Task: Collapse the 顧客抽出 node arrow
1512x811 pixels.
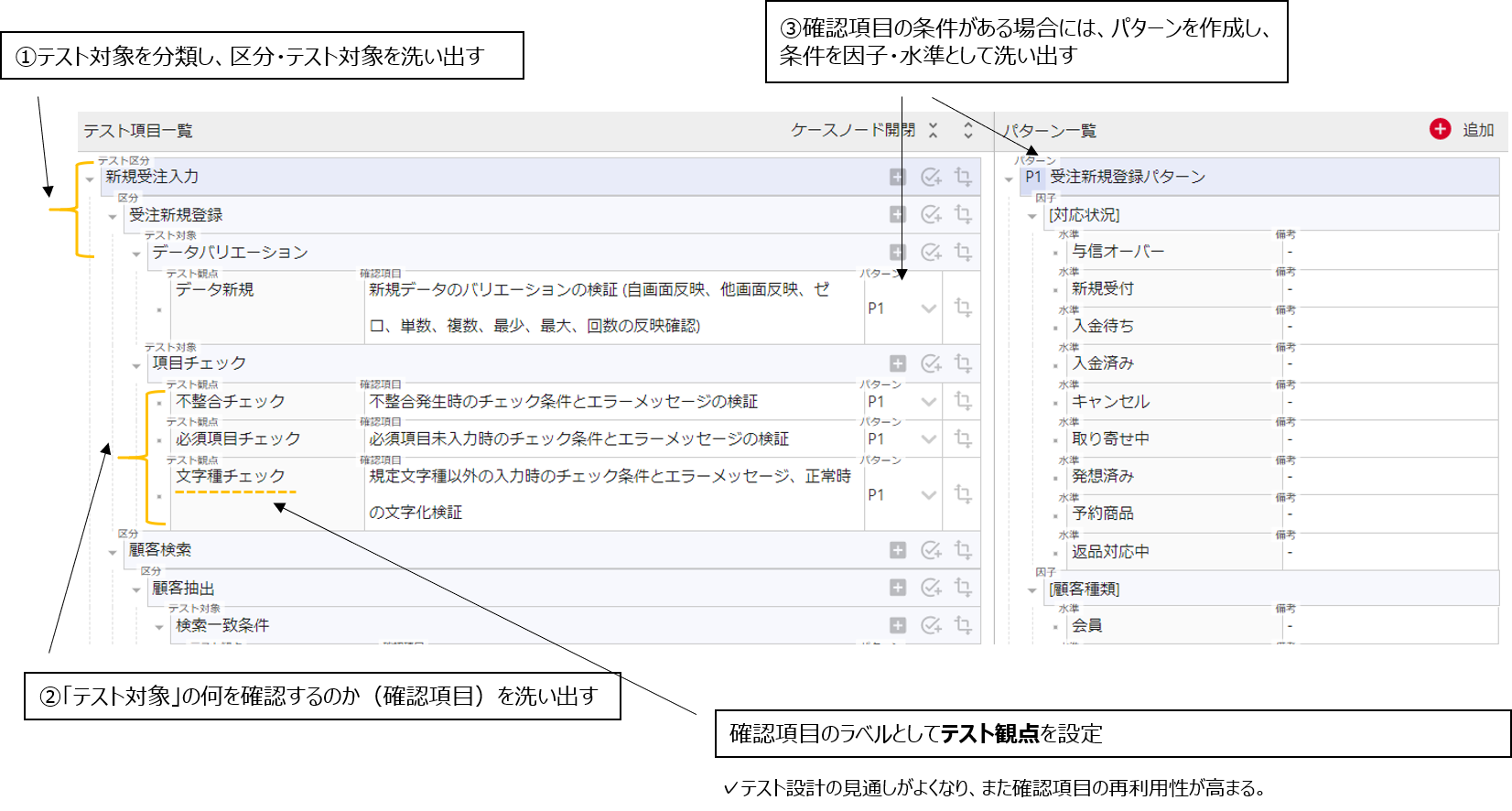Action: (x=136, y=590)
